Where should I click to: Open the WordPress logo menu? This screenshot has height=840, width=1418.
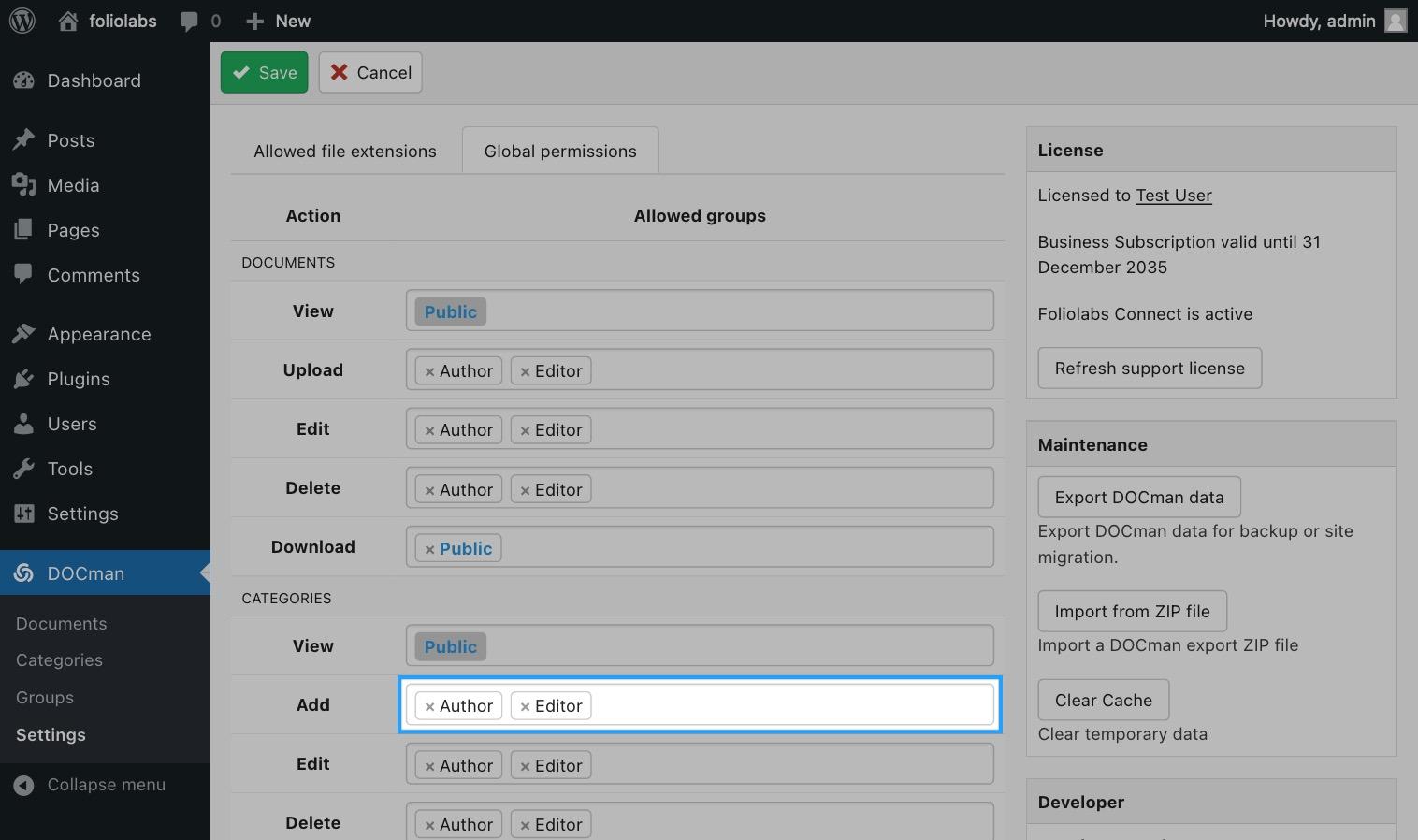(22, 21)
